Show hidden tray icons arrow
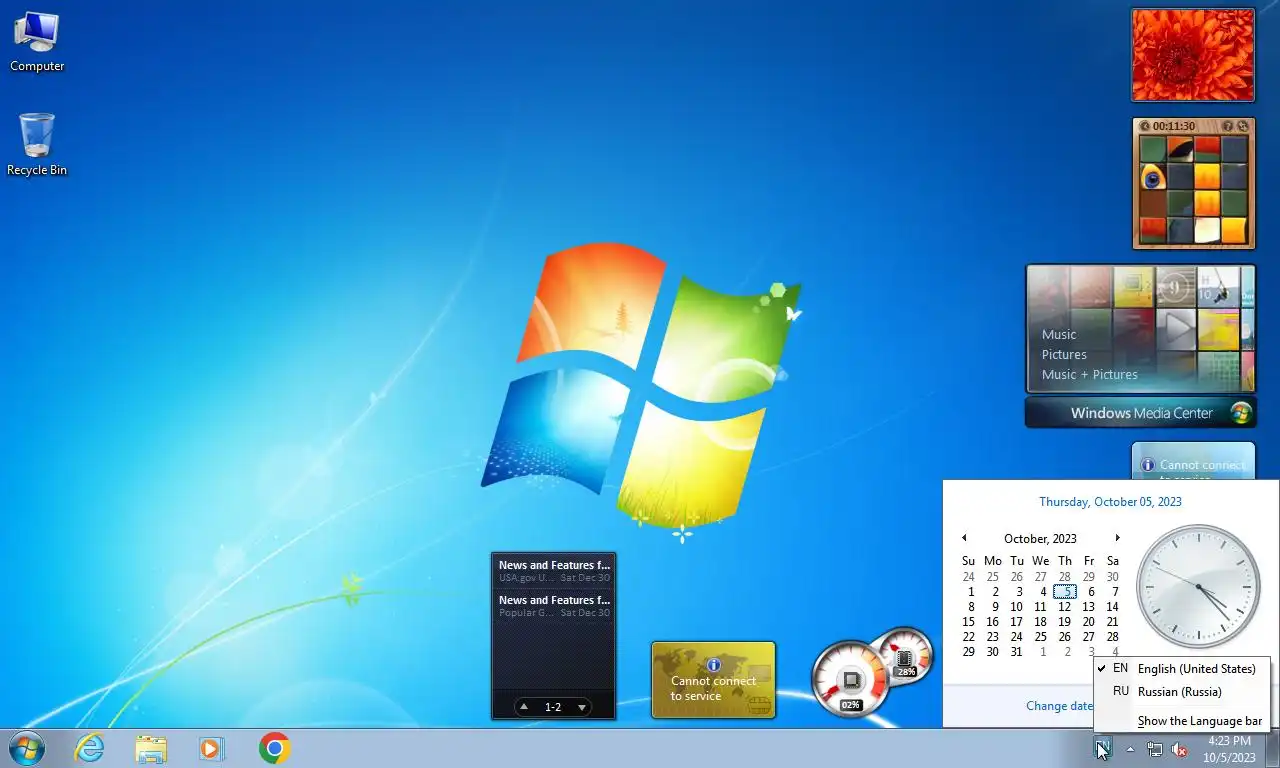Screen dimensions: 1280x768 1130,749
